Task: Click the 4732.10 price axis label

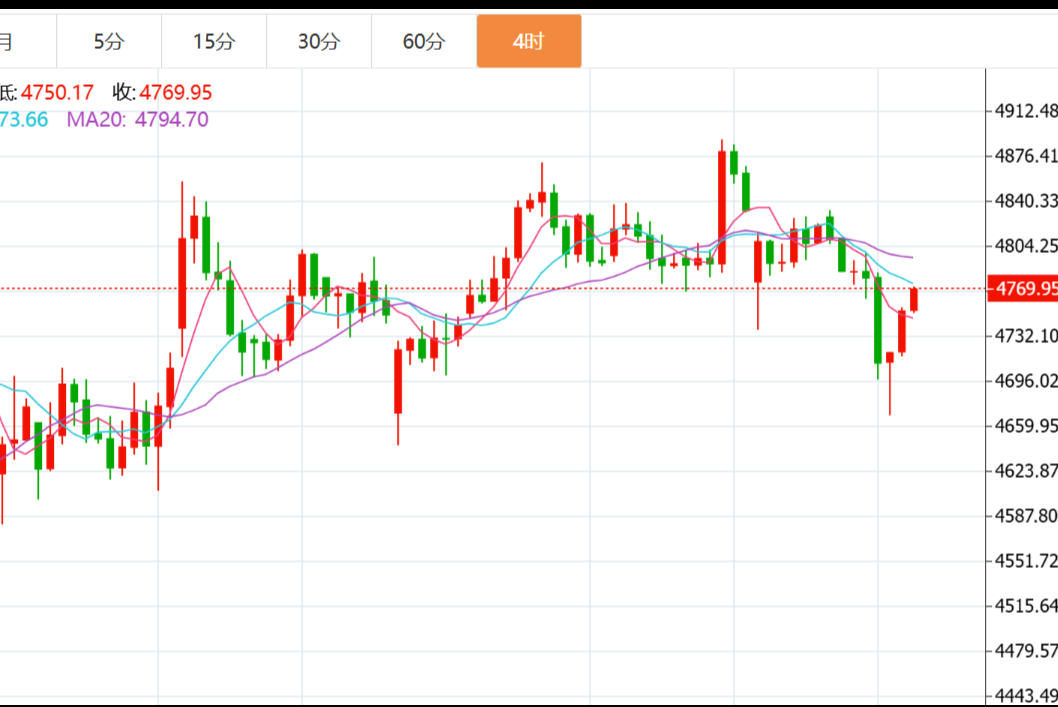Action: [x=1026, y=336]
